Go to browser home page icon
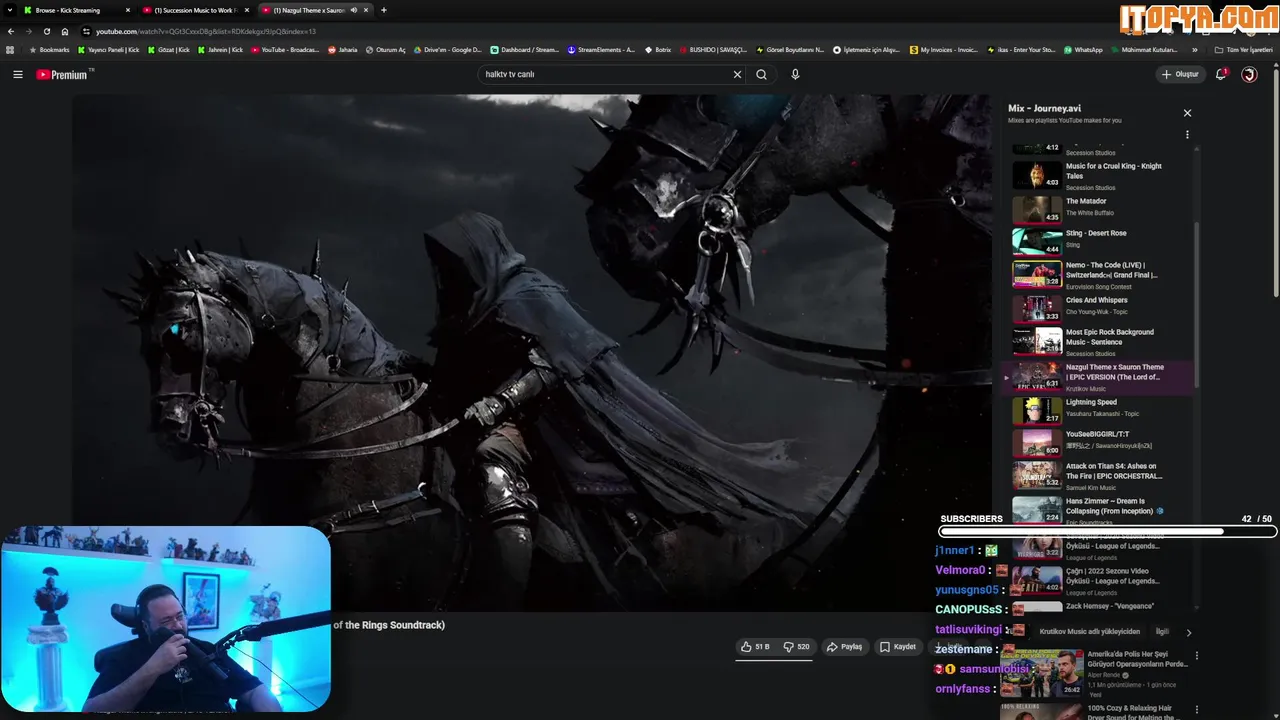Image resolution: width=1280 pixels, height=720 pixels. (65, 31)
